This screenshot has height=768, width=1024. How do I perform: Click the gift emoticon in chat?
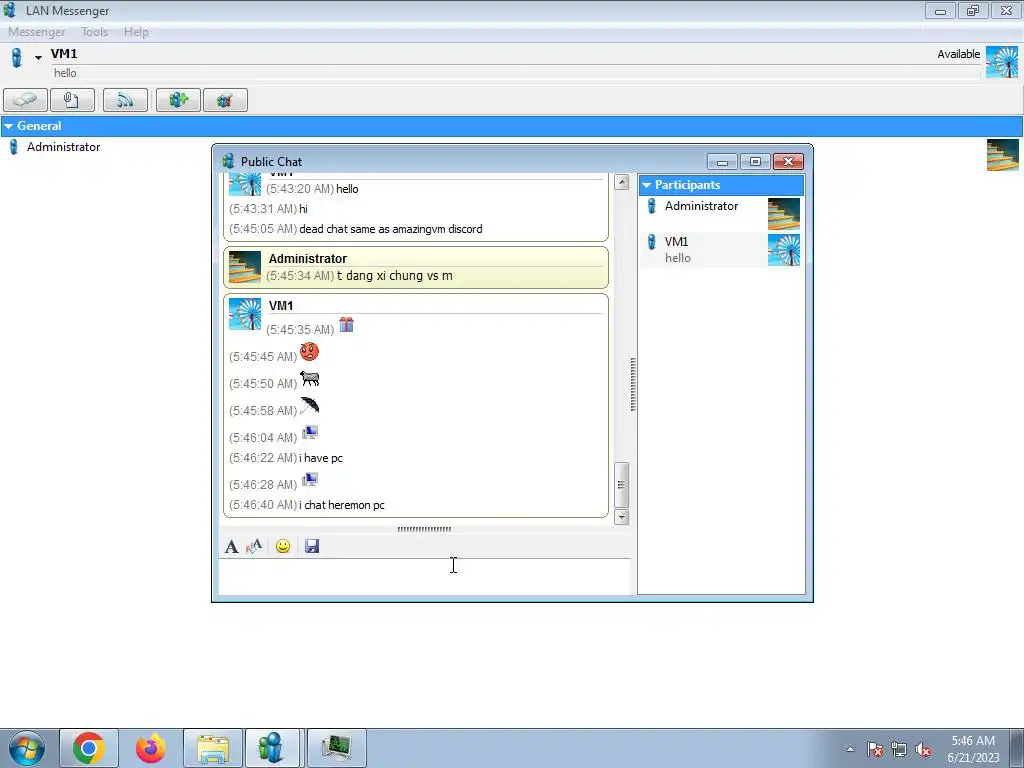[x=346, y=325]
